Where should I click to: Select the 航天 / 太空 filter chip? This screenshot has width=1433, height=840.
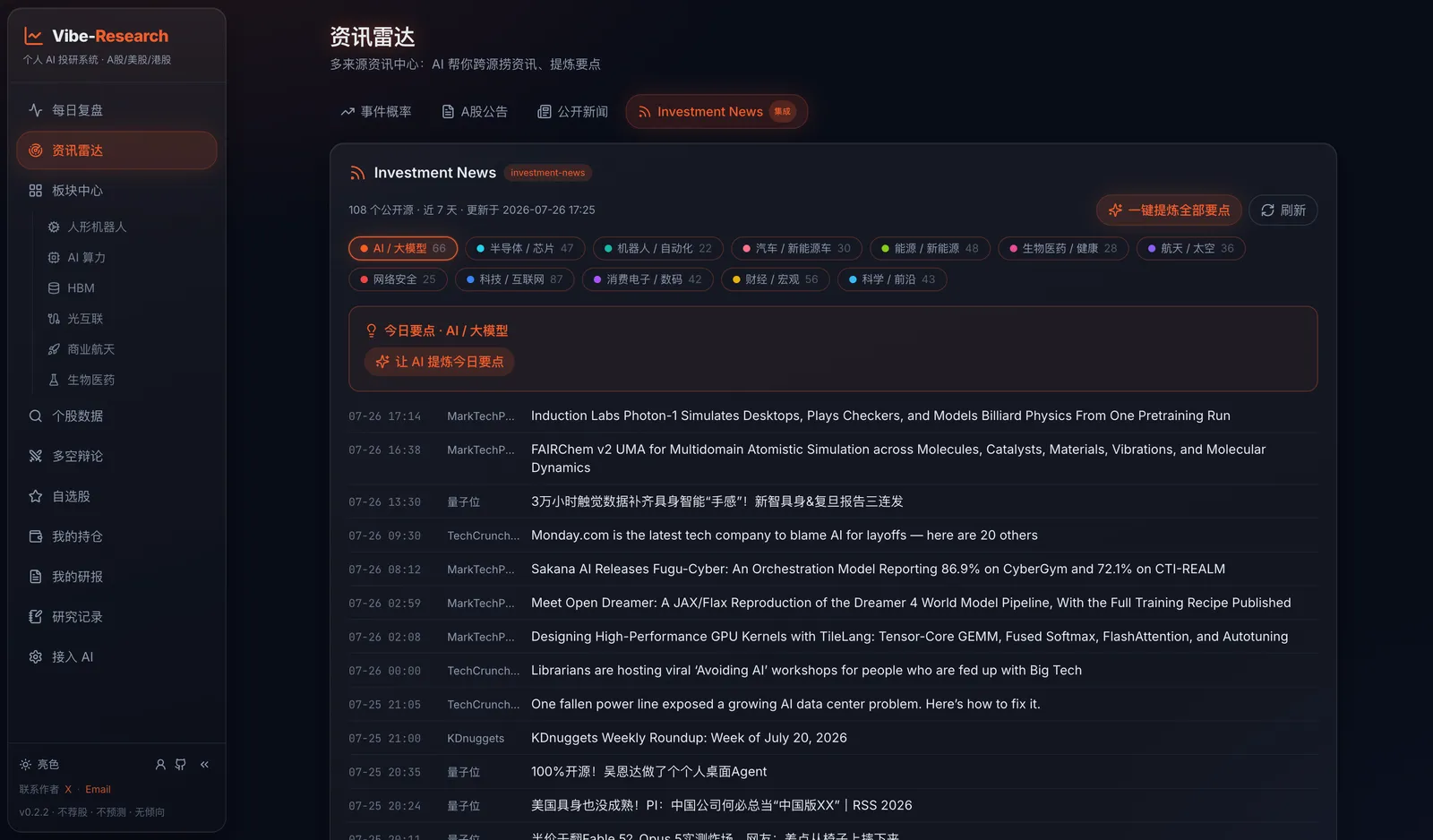1191,249
